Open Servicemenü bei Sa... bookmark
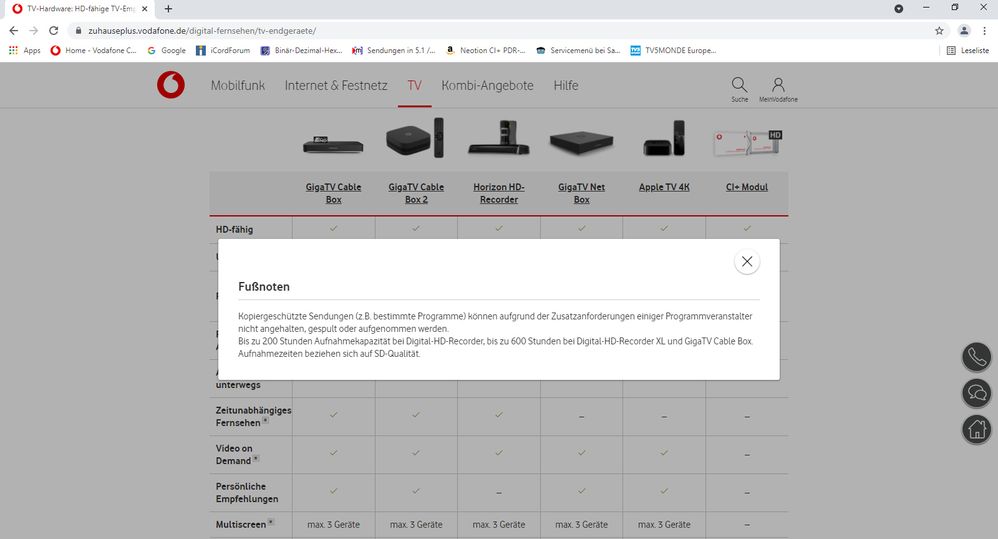 [x=578, y=50]
